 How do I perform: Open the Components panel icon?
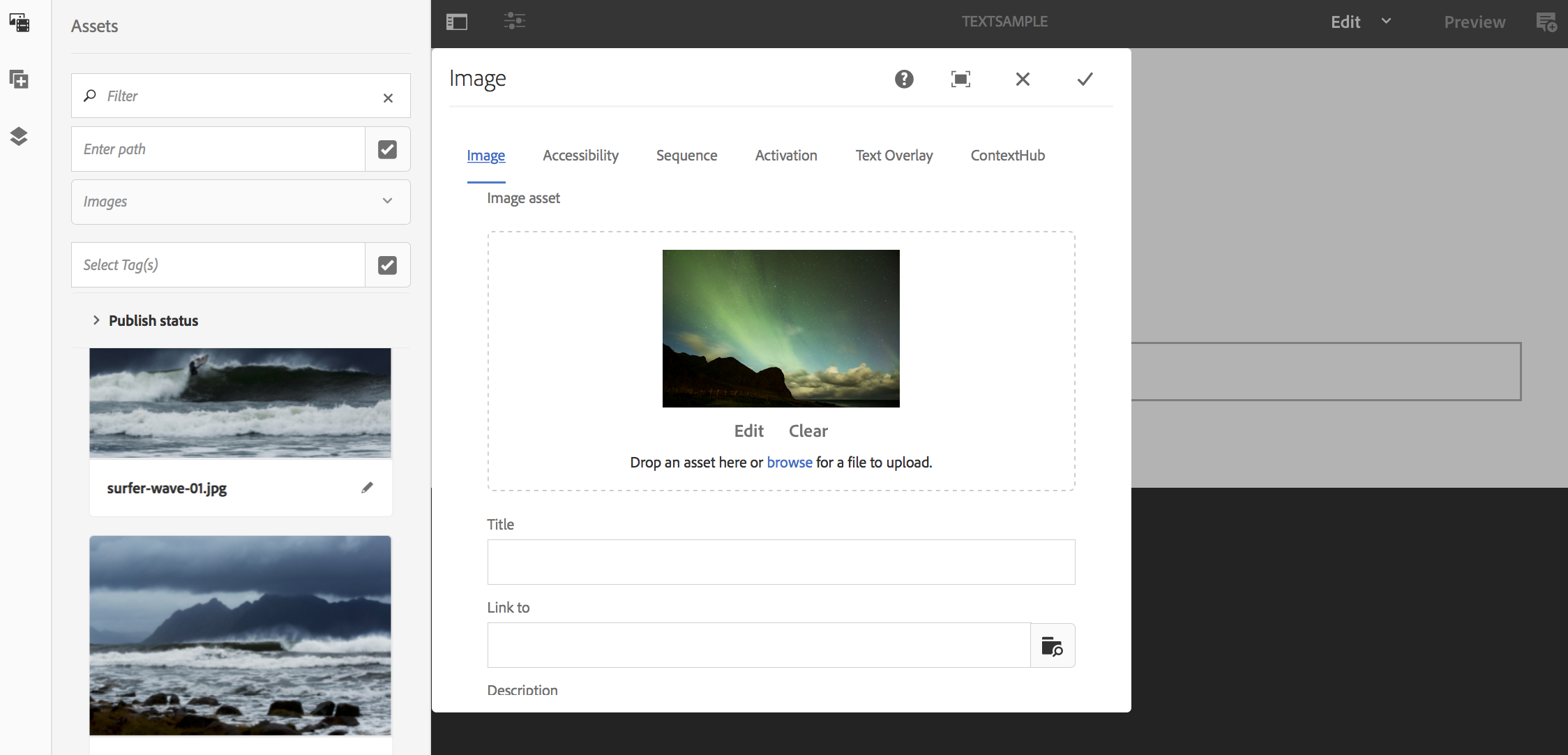pos(20,80)
